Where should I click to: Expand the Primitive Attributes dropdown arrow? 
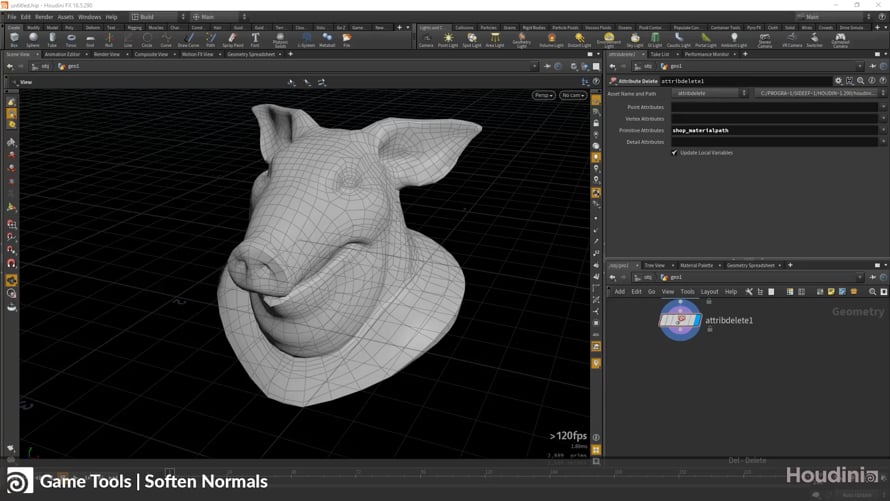point(883,130)
